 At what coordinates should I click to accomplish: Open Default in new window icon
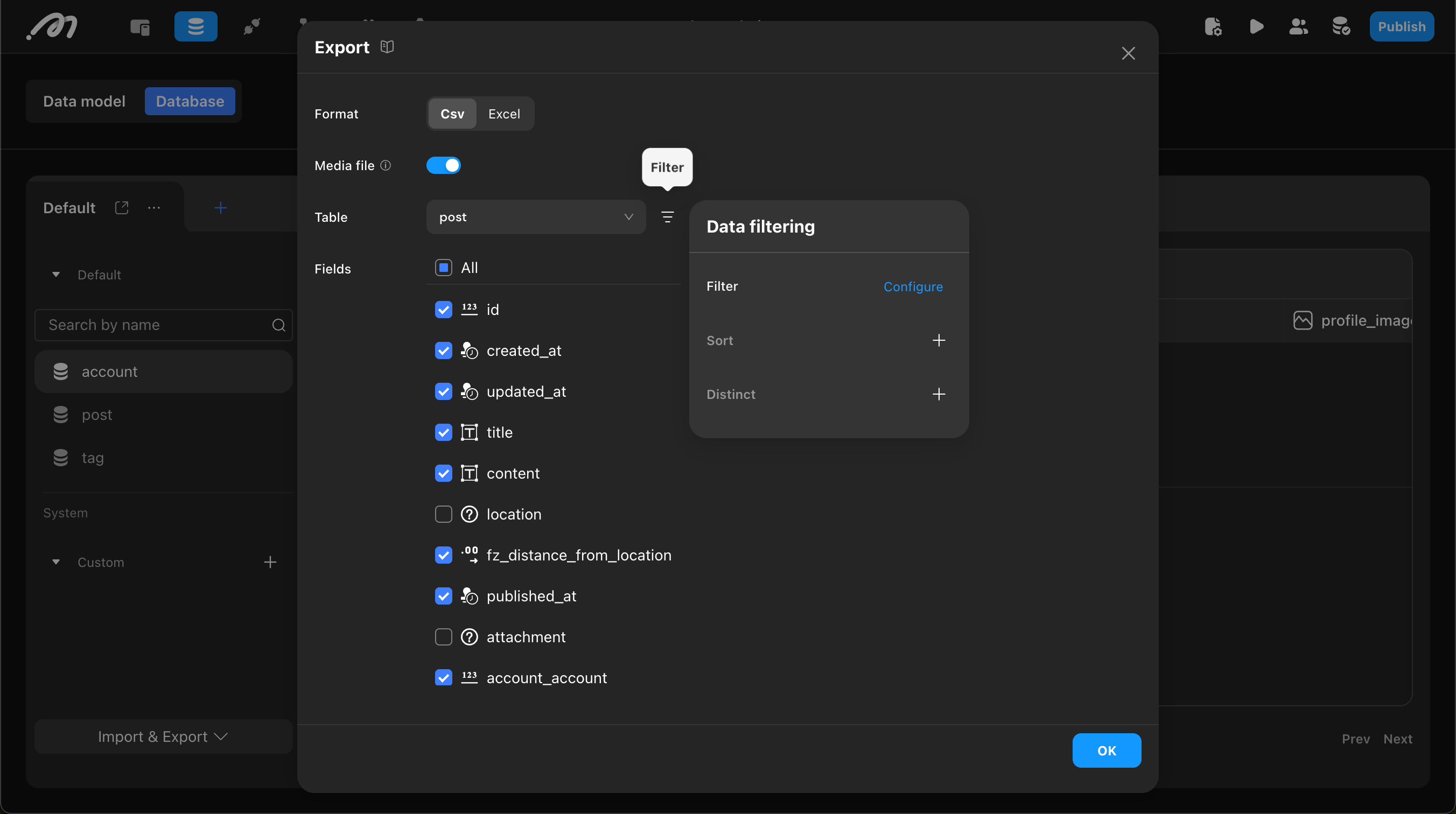tap(122, 208)
